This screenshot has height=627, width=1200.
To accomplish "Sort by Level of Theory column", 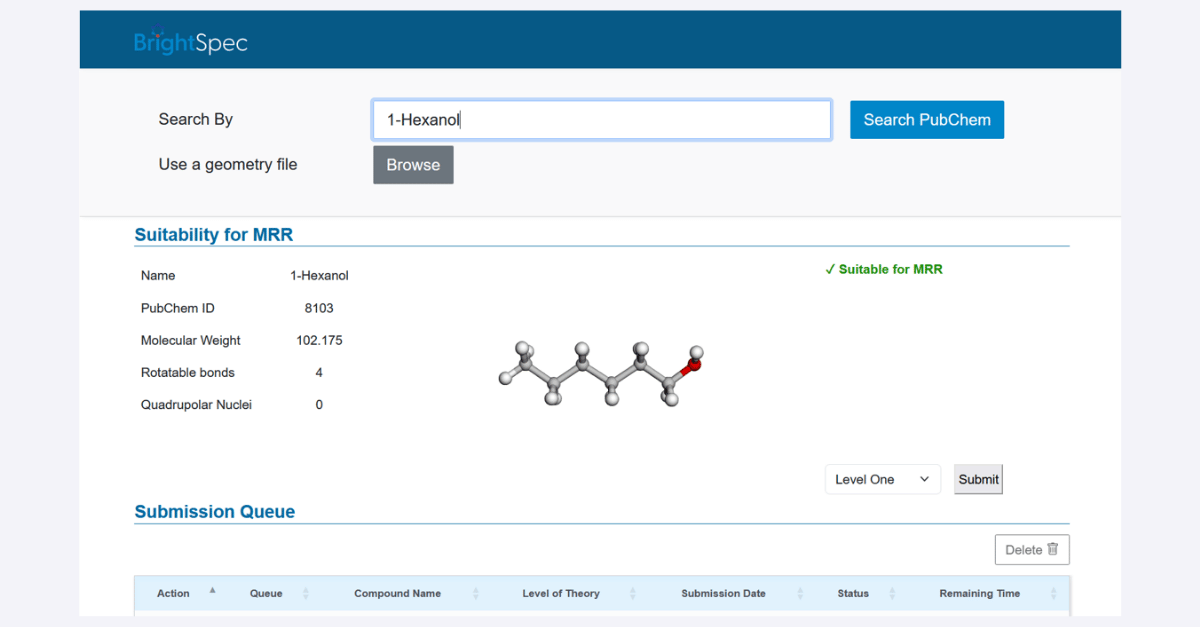I will [561, 593].
